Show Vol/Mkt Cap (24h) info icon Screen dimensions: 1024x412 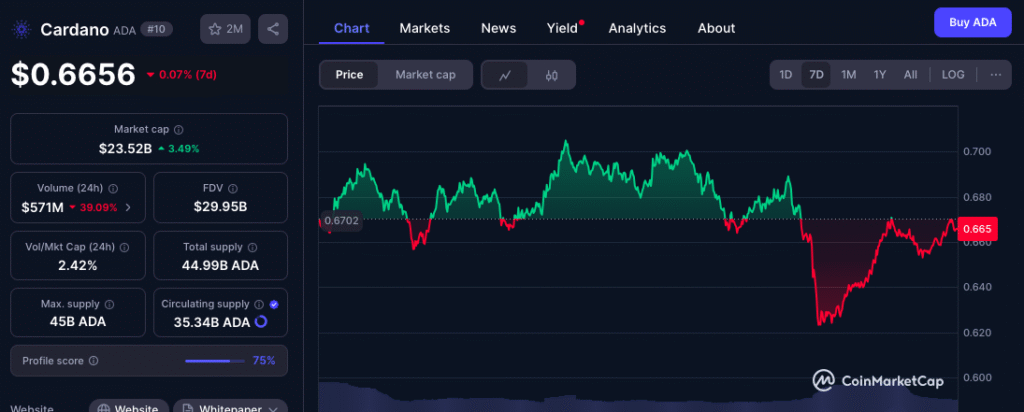click(124, 247)
